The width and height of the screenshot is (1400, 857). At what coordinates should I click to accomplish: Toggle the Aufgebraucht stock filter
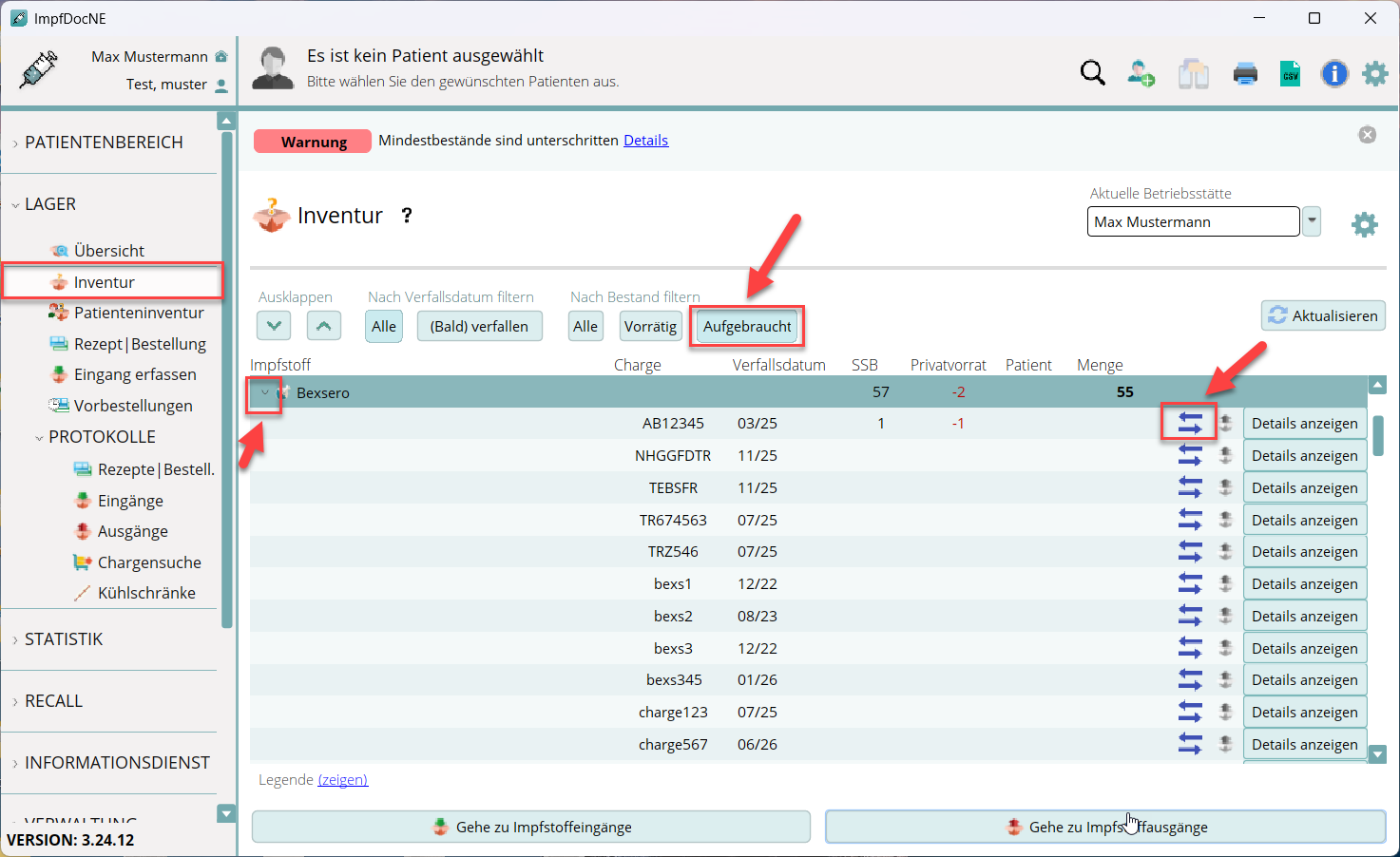coord(747,326)
